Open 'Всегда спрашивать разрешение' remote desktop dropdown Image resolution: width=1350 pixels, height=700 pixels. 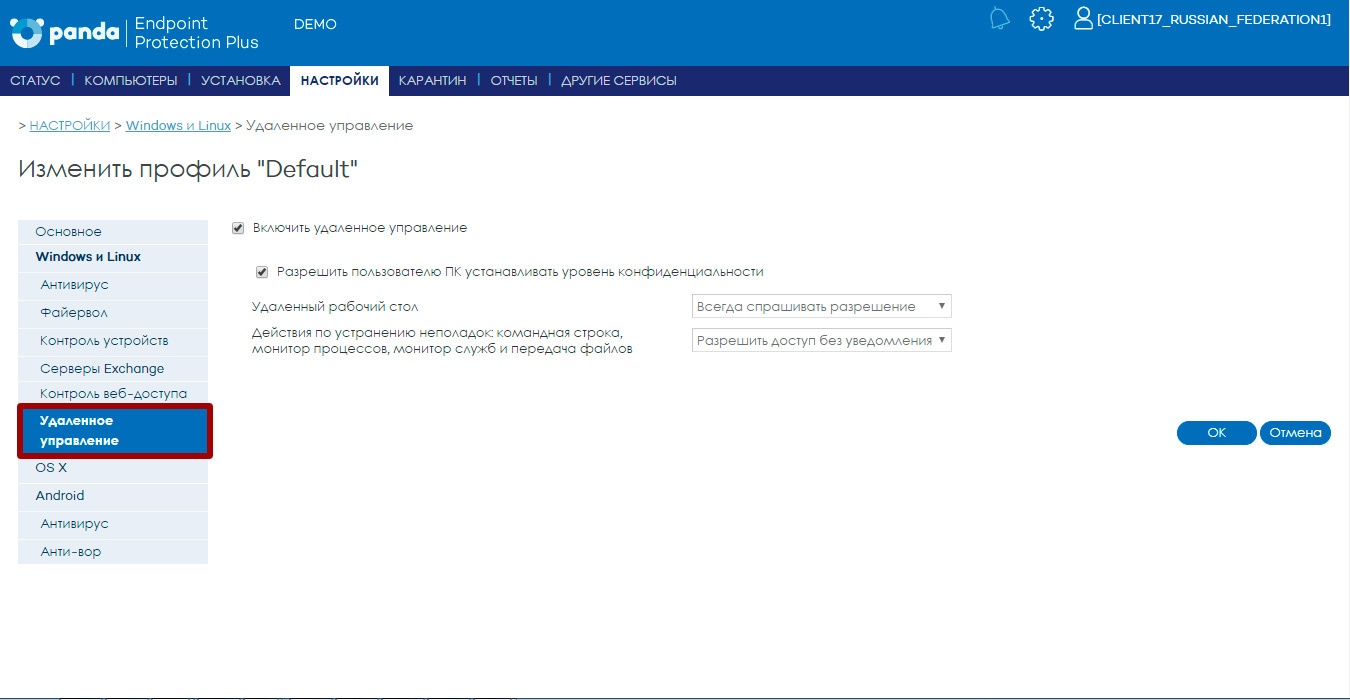click(821, 306)
